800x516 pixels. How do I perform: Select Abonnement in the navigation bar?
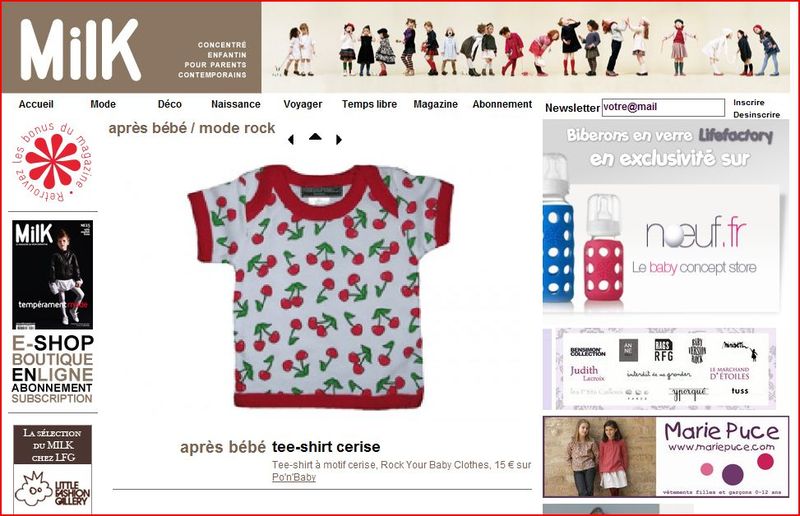coord(502,104)
